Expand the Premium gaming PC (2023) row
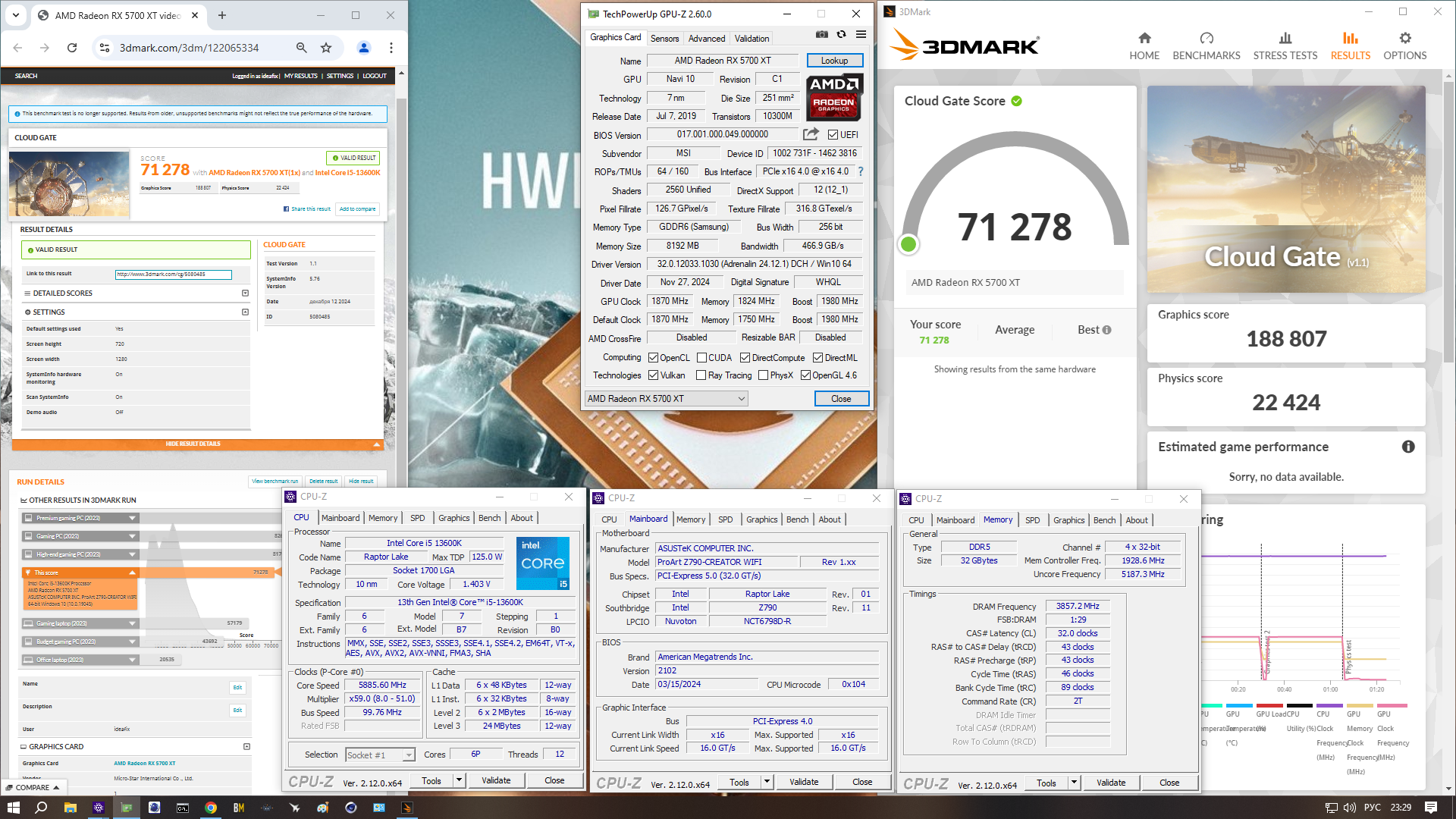The image size is (1456, 819). click(x=80, y=518)
